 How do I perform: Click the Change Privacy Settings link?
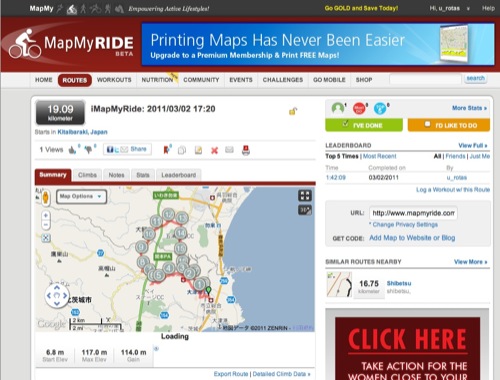tap(405, 225)
